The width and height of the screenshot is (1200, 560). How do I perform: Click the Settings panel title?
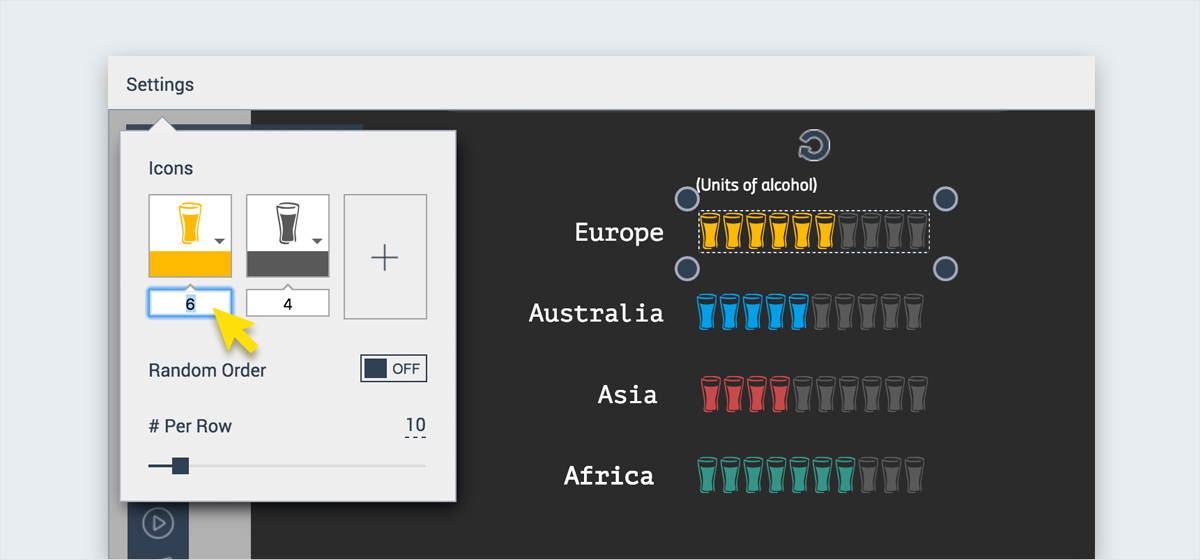[160, 85]
